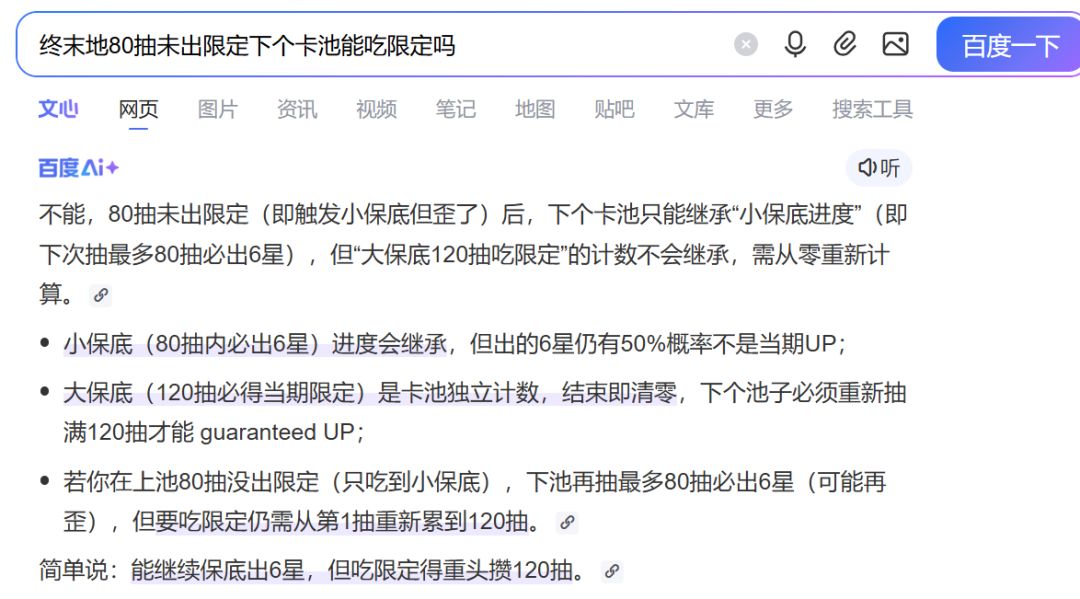Image resolution: width=1080 pixels, height=599 pixels.
Task: Select the 网页 tab
Action: point(138,109)
